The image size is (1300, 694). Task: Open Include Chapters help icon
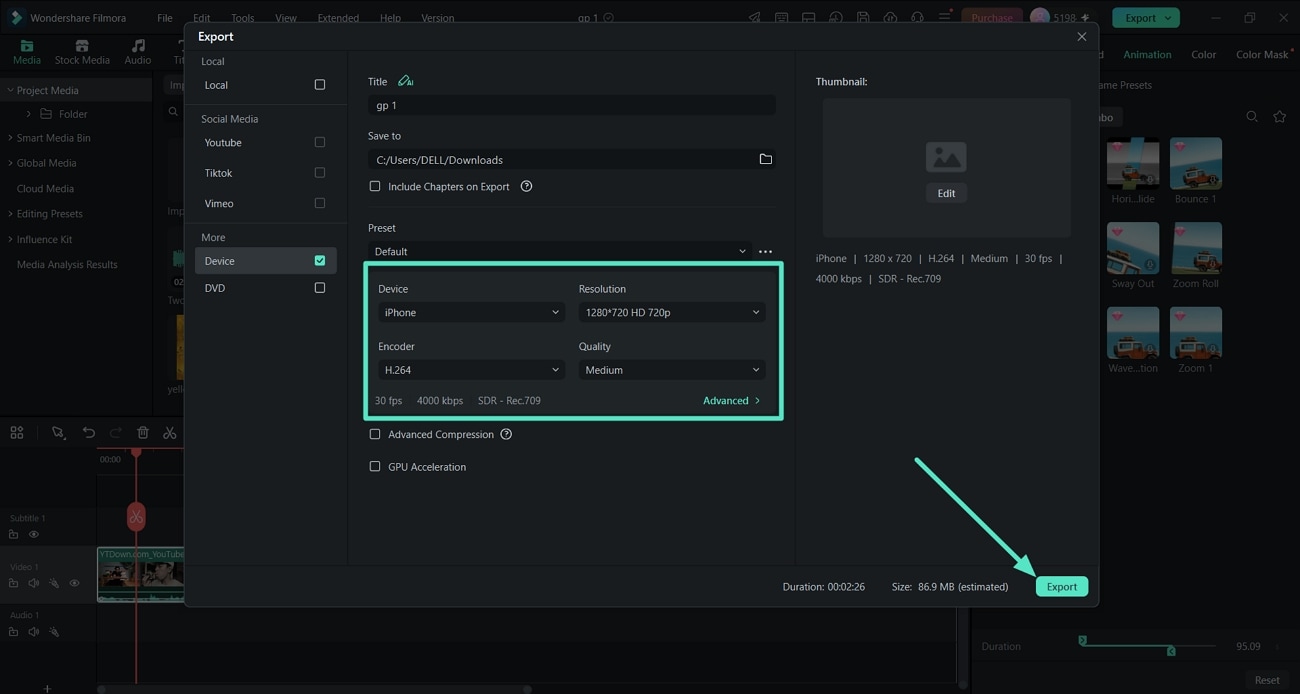(526, 186)
